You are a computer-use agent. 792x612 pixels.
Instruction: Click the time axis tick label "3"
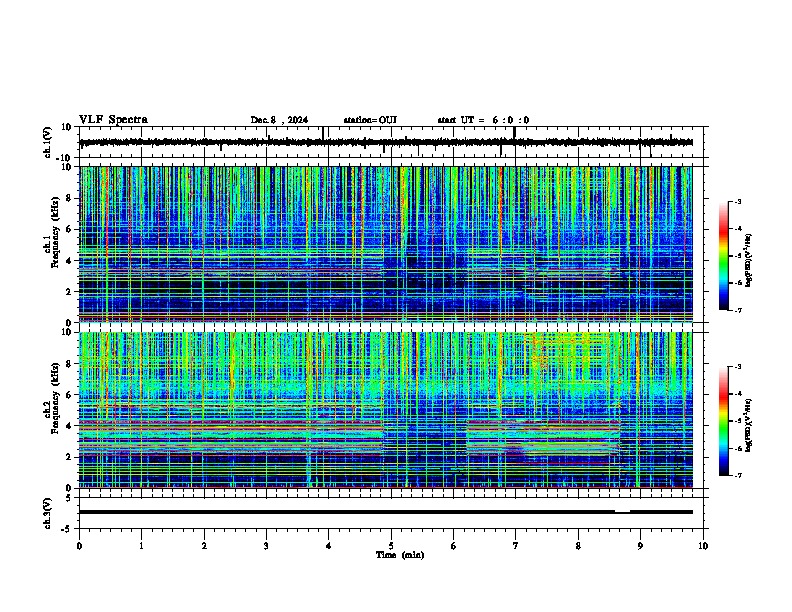(x=266, y=546)
